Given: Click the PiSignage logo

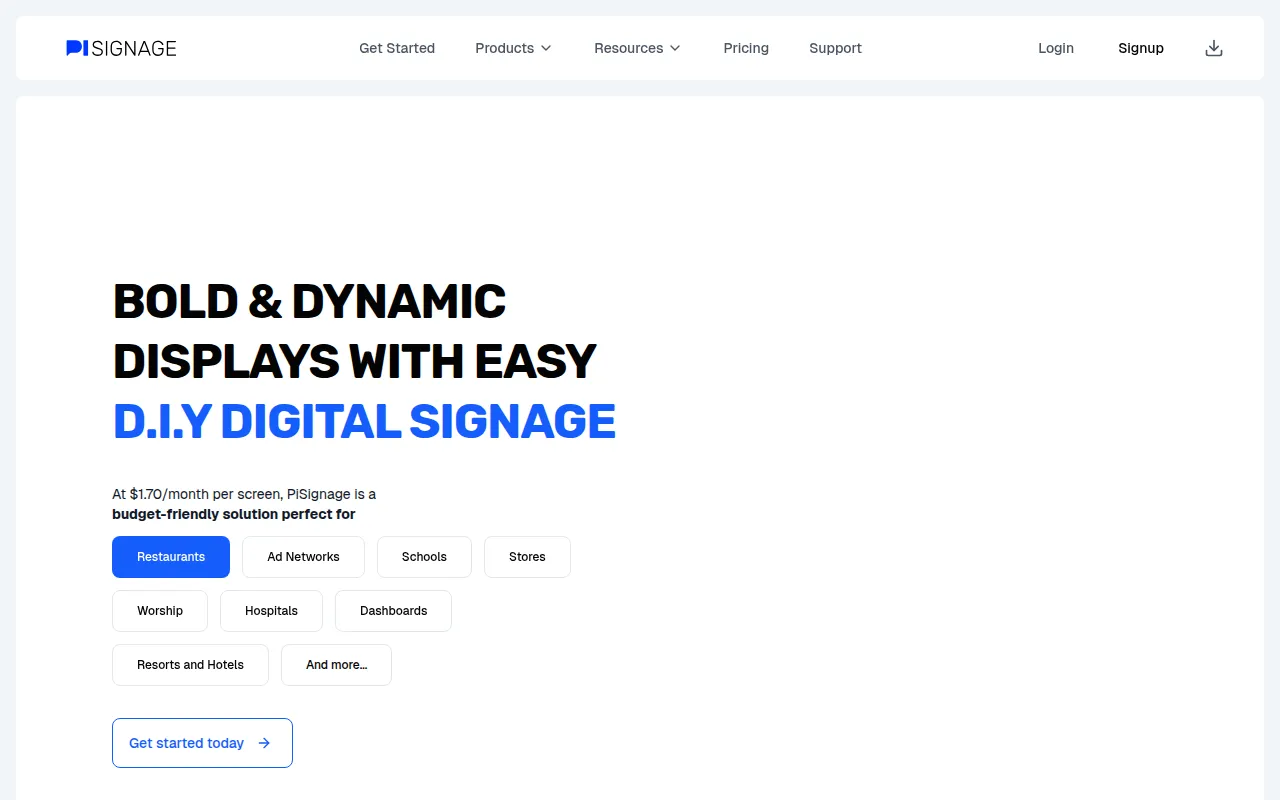Looking at the screenshot, I should (x=121, y=48).
